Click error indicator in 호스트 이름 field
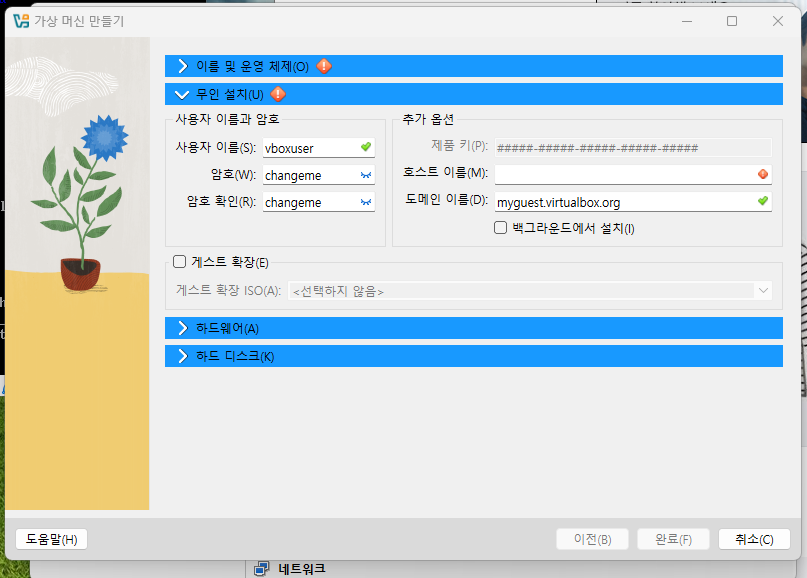The height and width of the screenshot is (578, 807). (x=763, y=174)
